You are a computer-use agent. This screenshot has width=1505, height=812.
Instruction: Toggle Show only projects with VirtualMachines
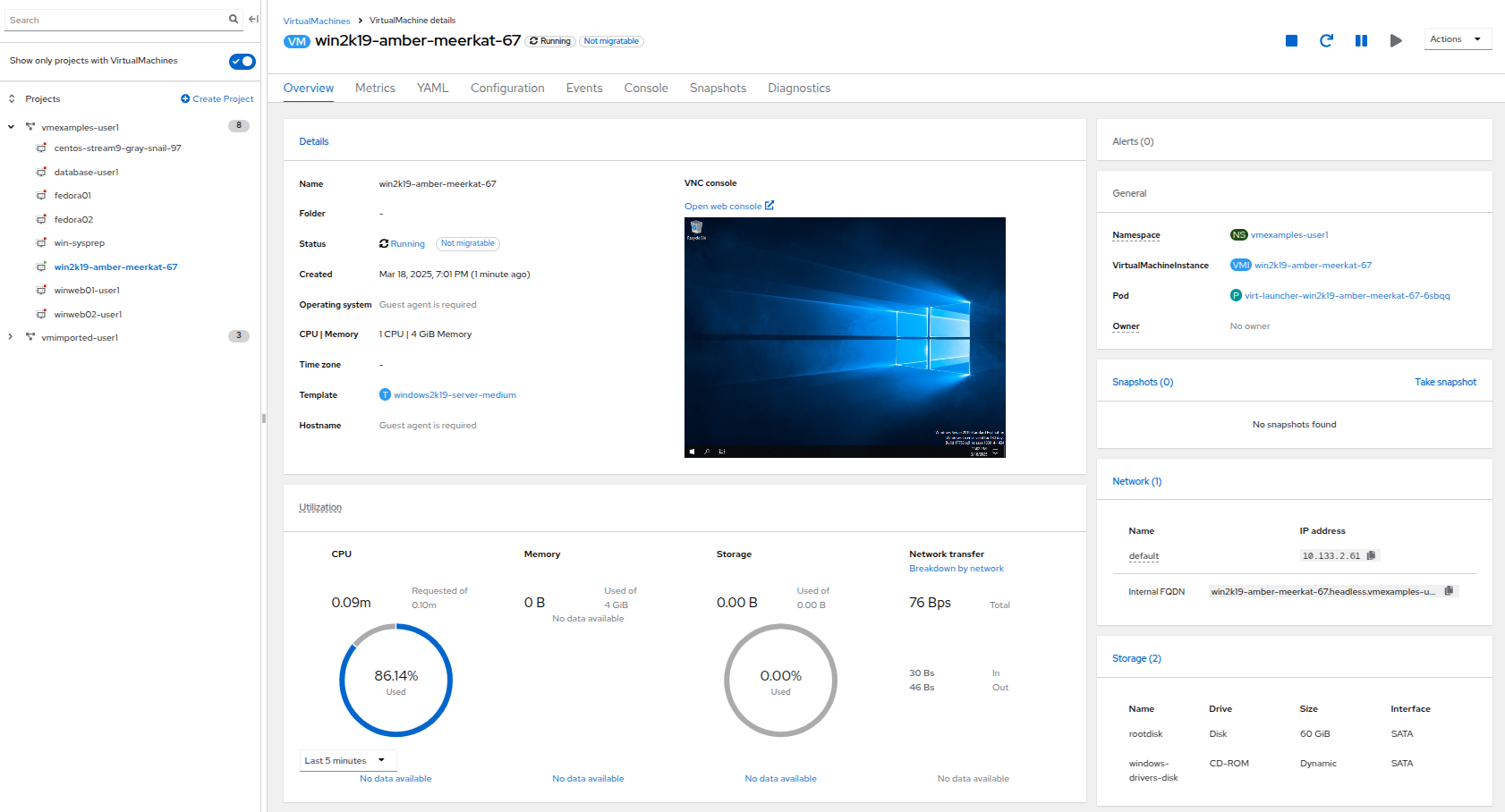(241, 61)
